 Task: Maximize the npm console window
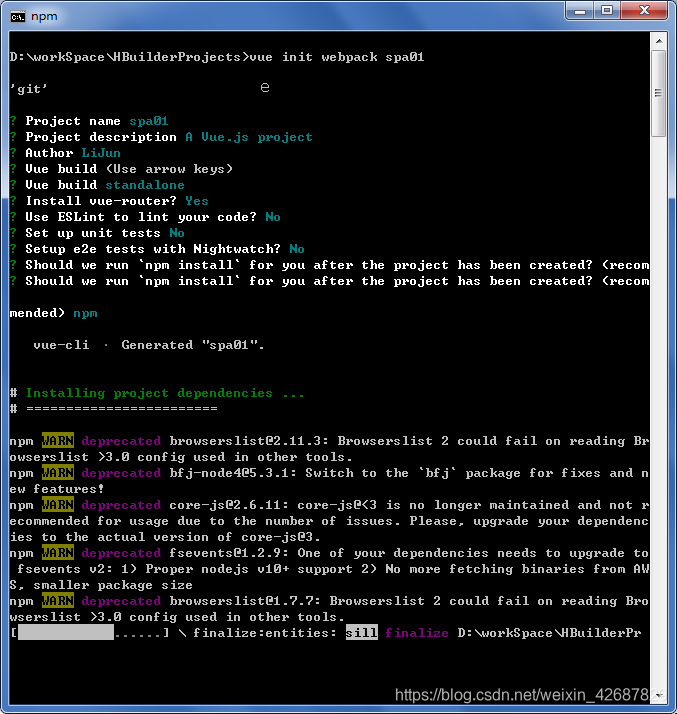[607, 10]
